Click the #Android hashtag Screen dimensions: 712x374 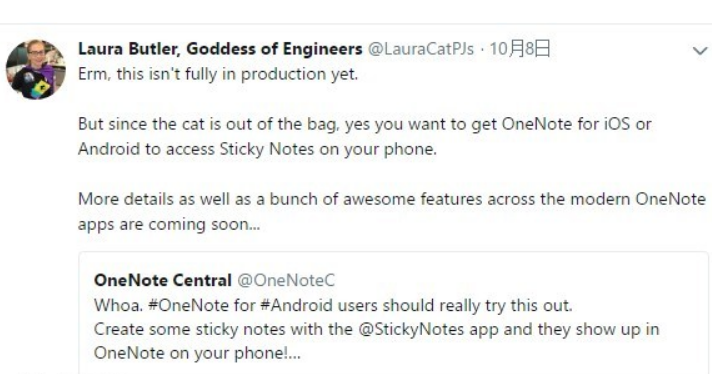pyautogui.click(x=297, y=305)
